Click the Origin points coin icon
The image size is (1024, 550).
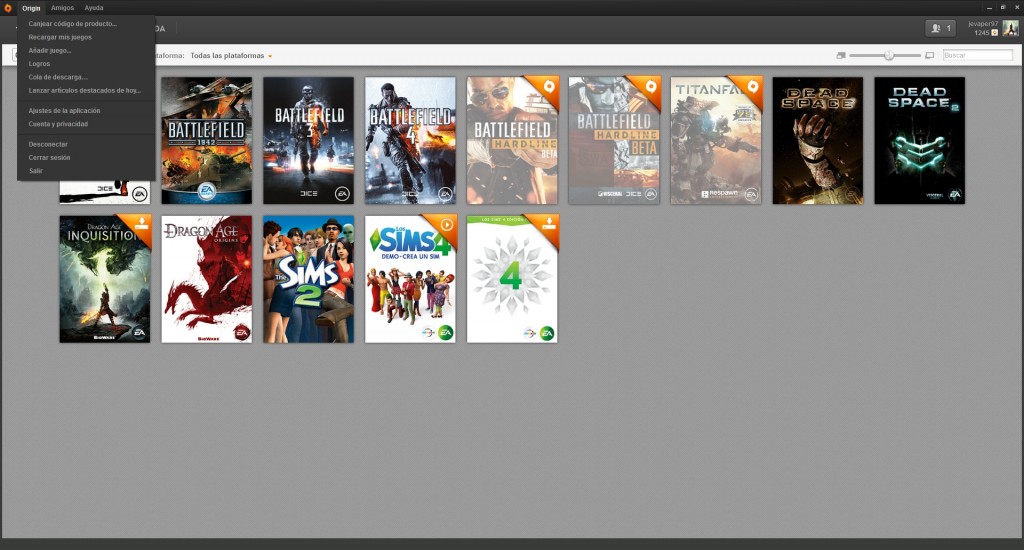coord(995,33)
